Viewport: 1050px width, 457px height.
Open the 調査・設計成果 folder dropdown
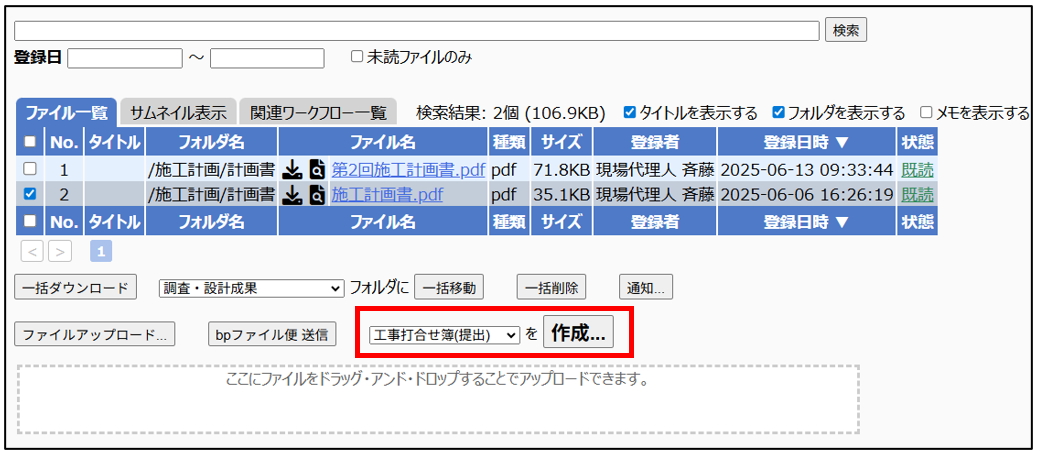[251, 288]
